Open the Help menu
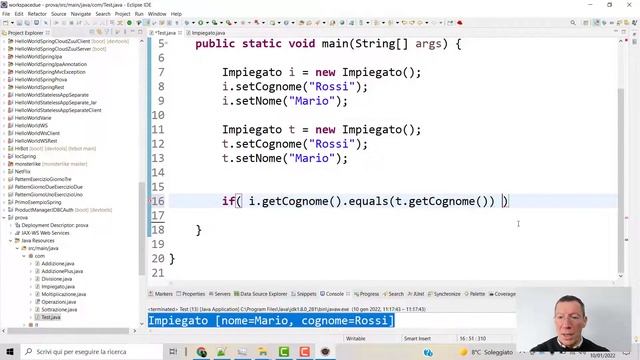640x360 pixels. pos(176,14)
